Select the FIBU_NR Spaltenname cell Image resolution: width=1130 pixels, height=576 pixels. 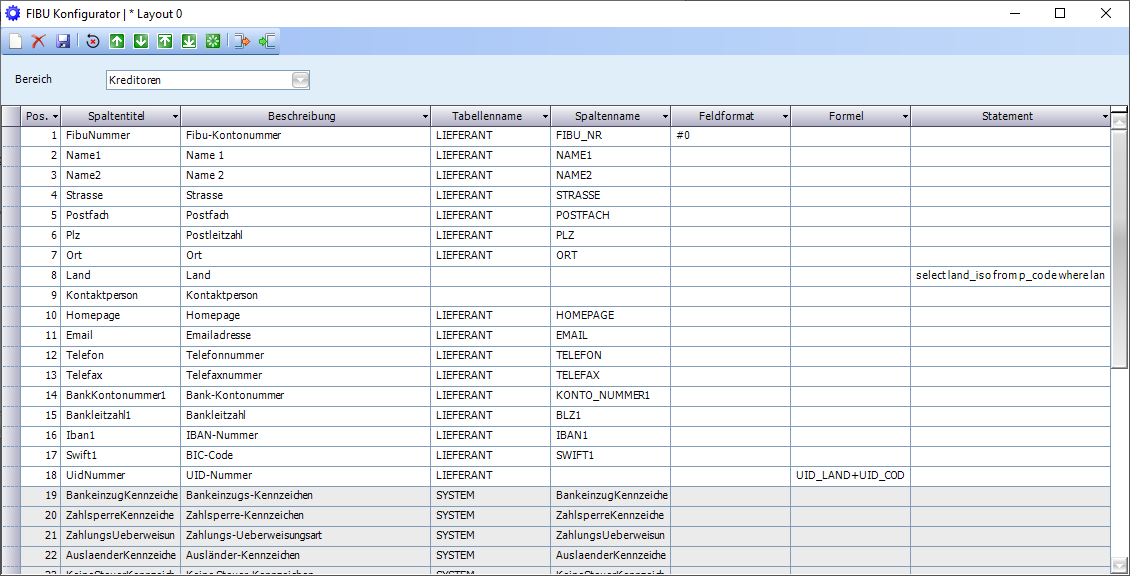pyautogui.click(x=610, y=135)
